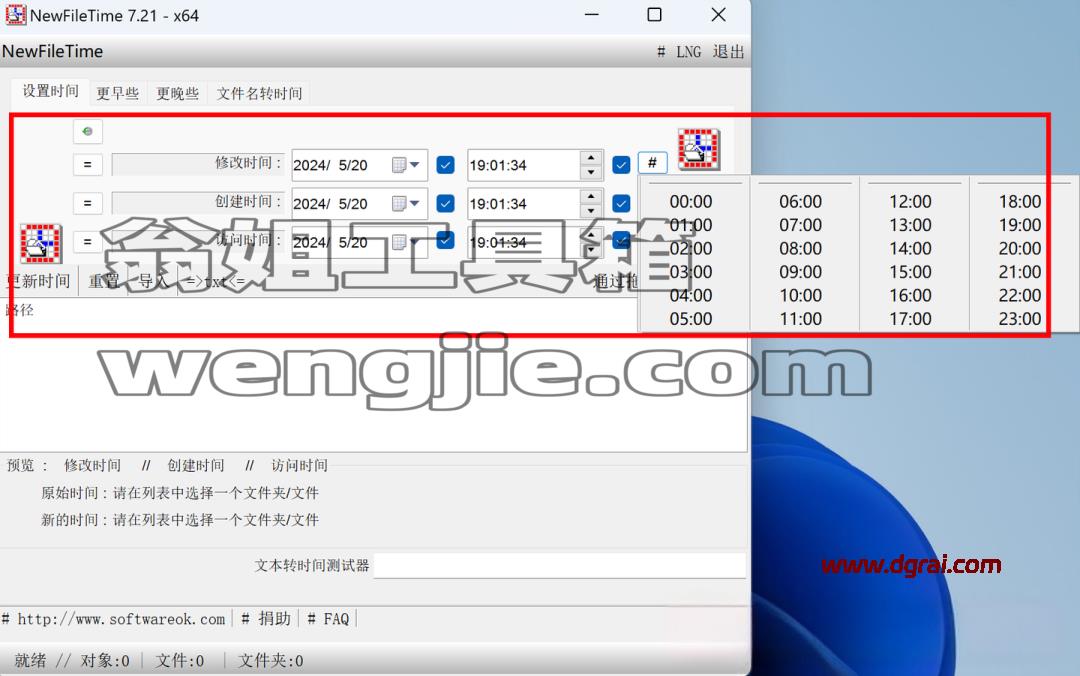Click the = button beside 修改时间
Screen dimensions: 1080x676
[87, 165]
